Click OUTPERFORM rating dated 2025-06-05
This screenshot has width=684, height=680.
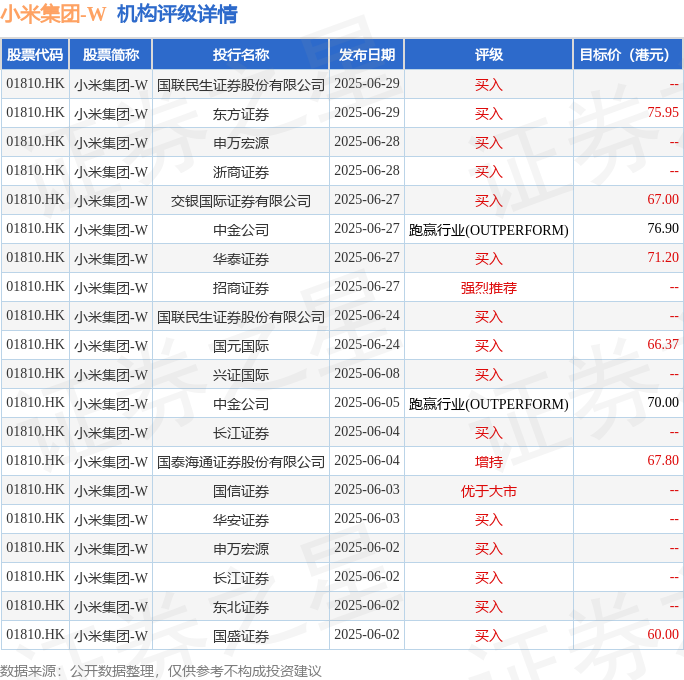coord(489,404)
